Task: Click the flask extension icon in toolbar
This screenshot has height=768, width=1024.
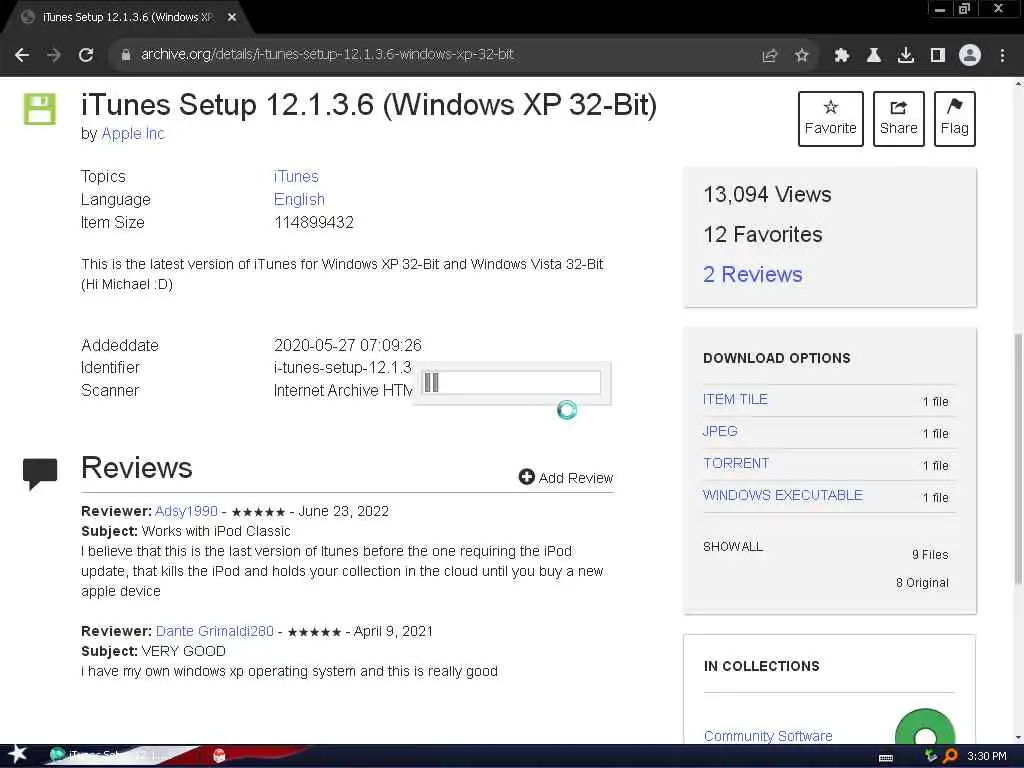Action: point(874,56)
